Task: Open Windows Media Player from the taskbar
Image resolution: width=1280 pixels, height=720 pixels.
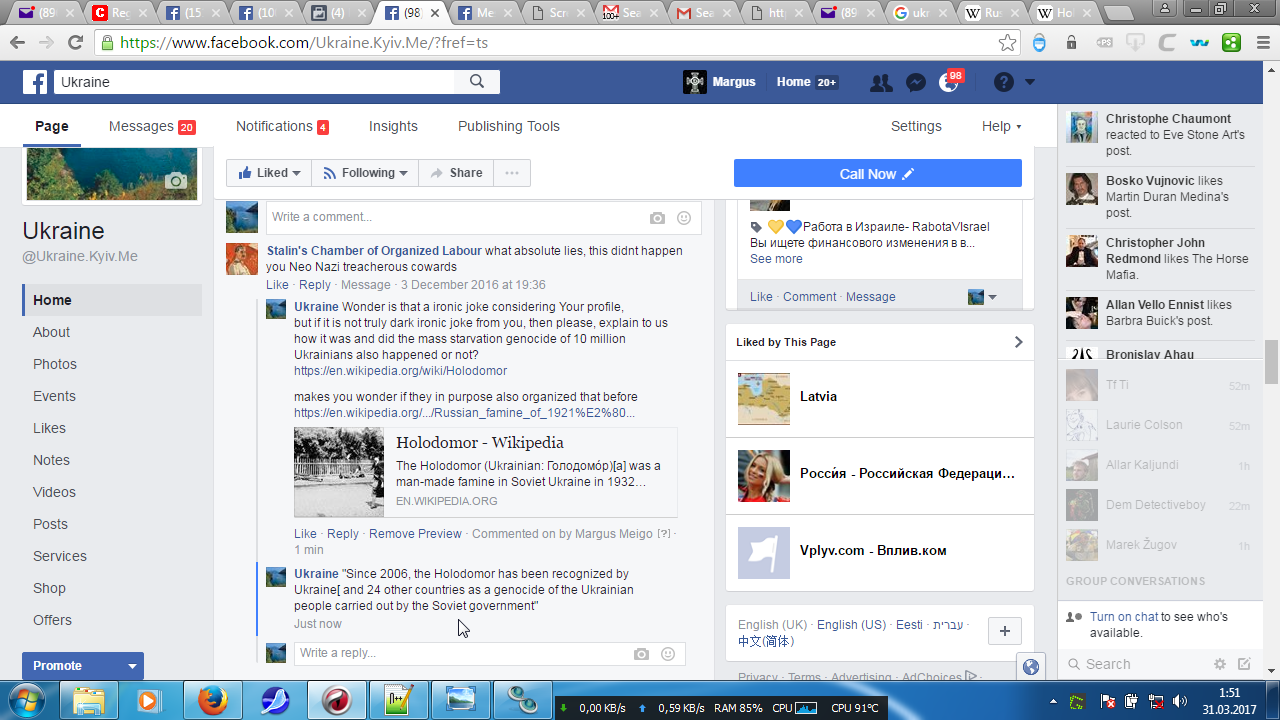Action: coord(149,700)
